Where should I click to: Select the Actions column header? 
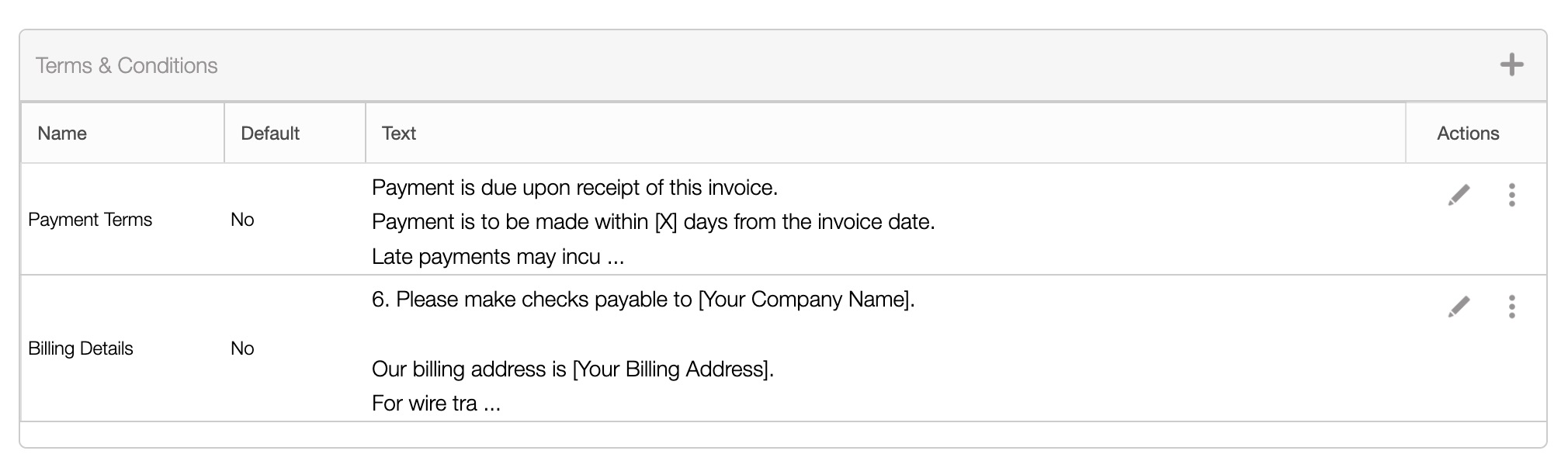click(1467, 133)
